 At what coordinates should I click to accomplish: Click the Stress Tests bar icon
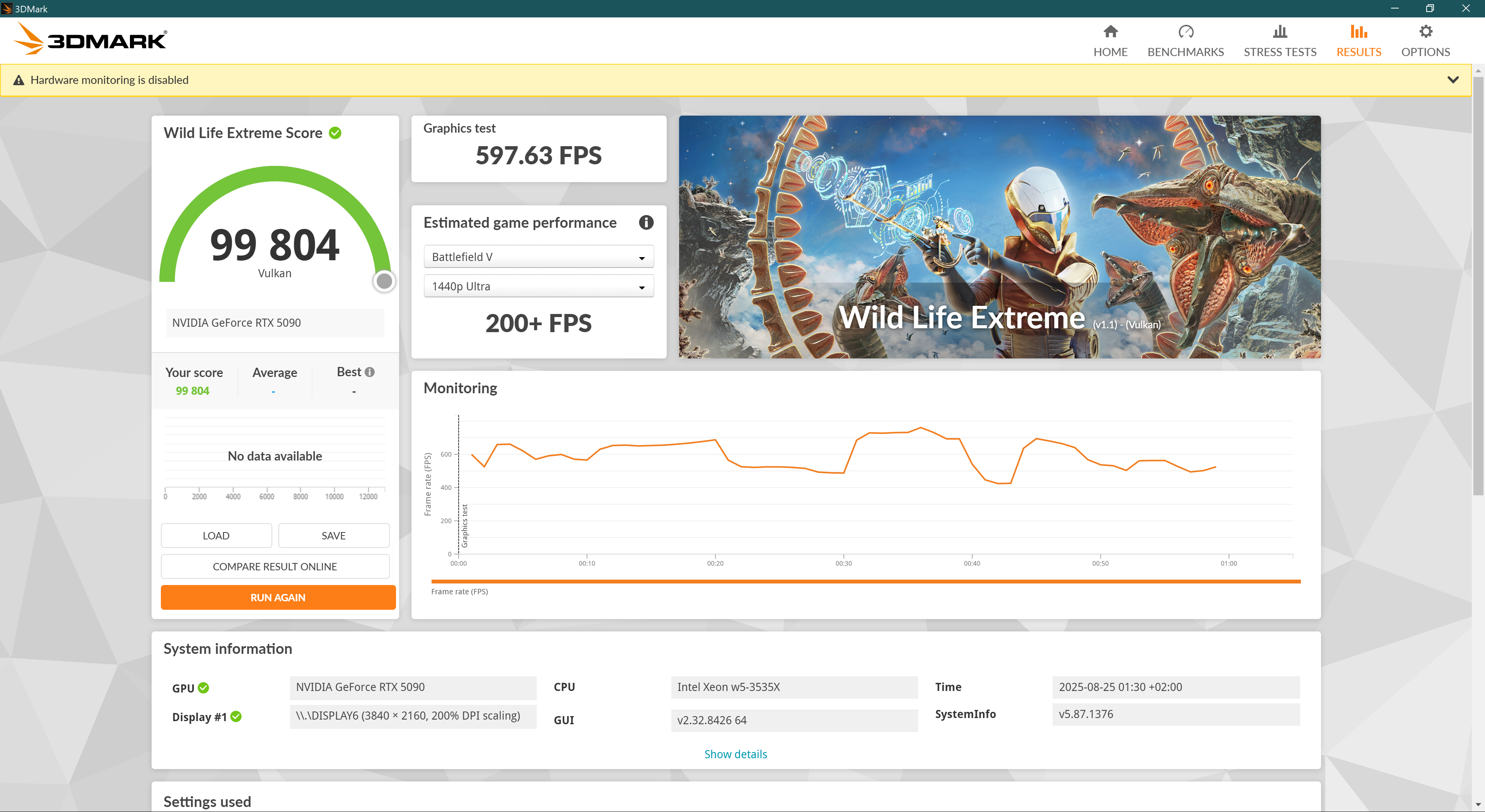(x=1280, y=32)
